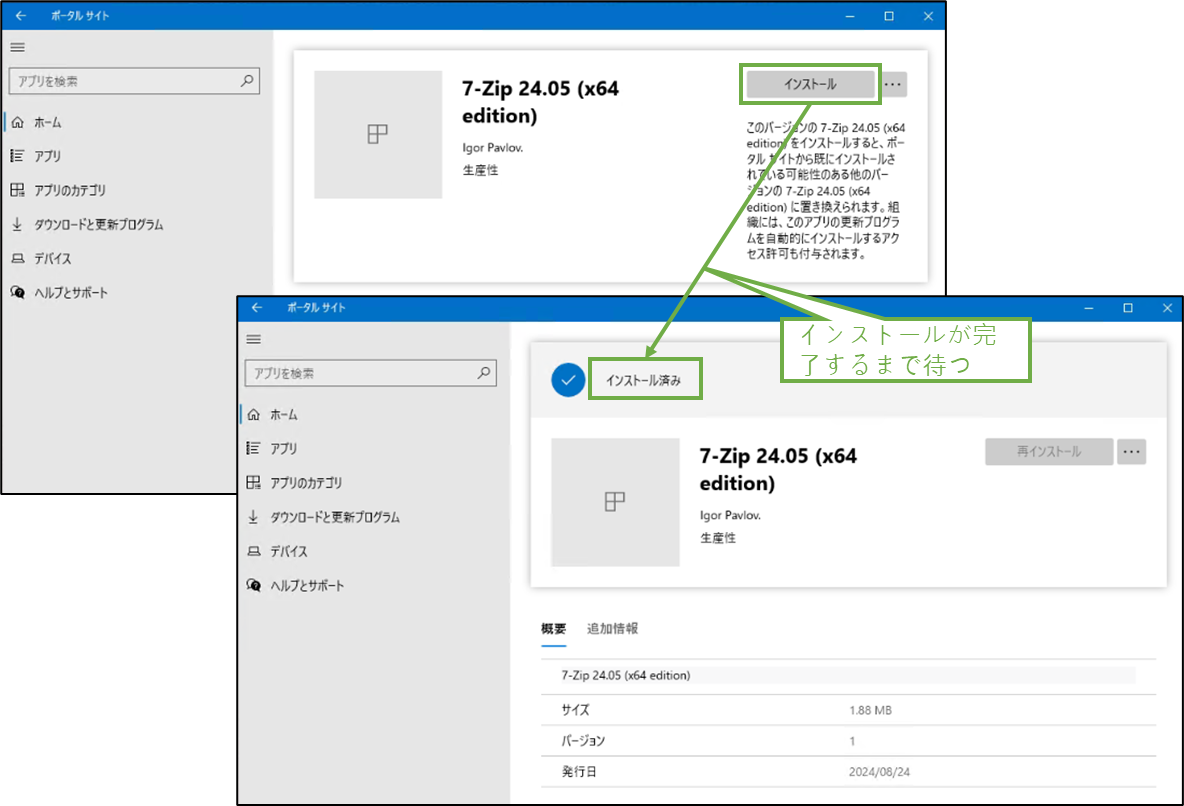Screen dimensions: 1184x806
Task: Click the インストール button
Action: [809, 84]
